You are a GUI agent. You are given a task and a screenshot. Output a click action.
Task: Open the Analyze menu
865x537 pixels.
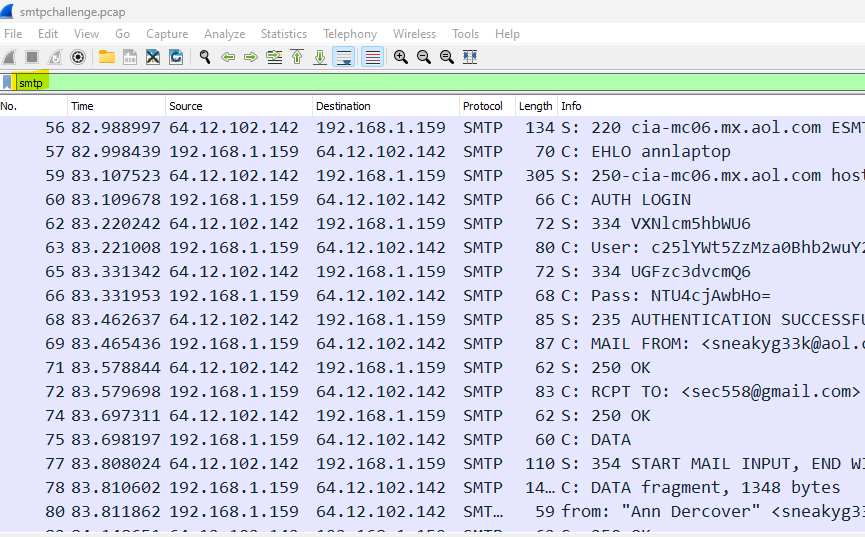pyautogui.click(x=225, y=34)
